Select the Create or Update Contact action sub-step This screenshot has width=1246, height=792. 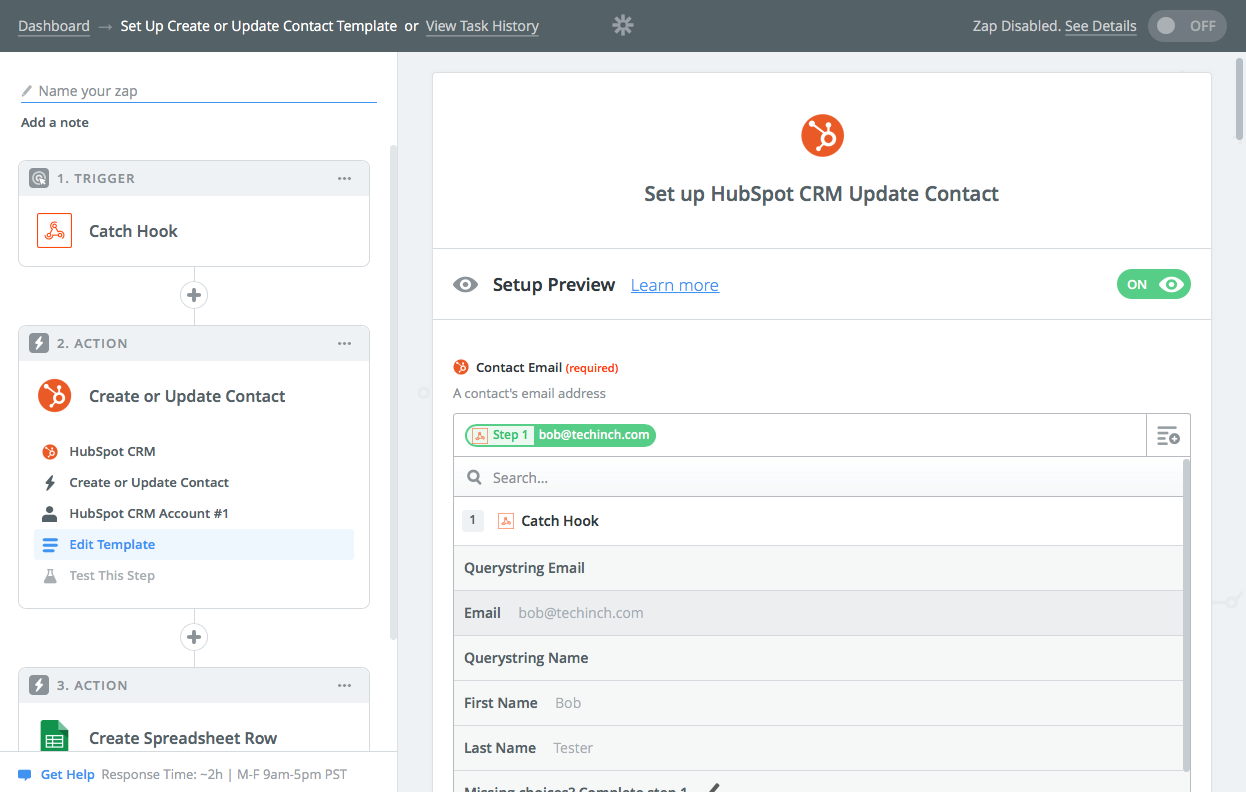click(x=194, y=483)
